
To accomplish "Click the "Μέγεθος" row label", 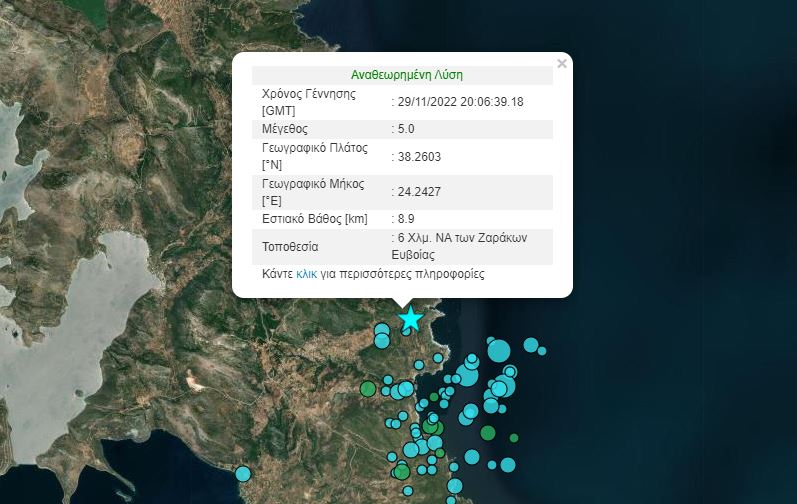I will point(285,129).
